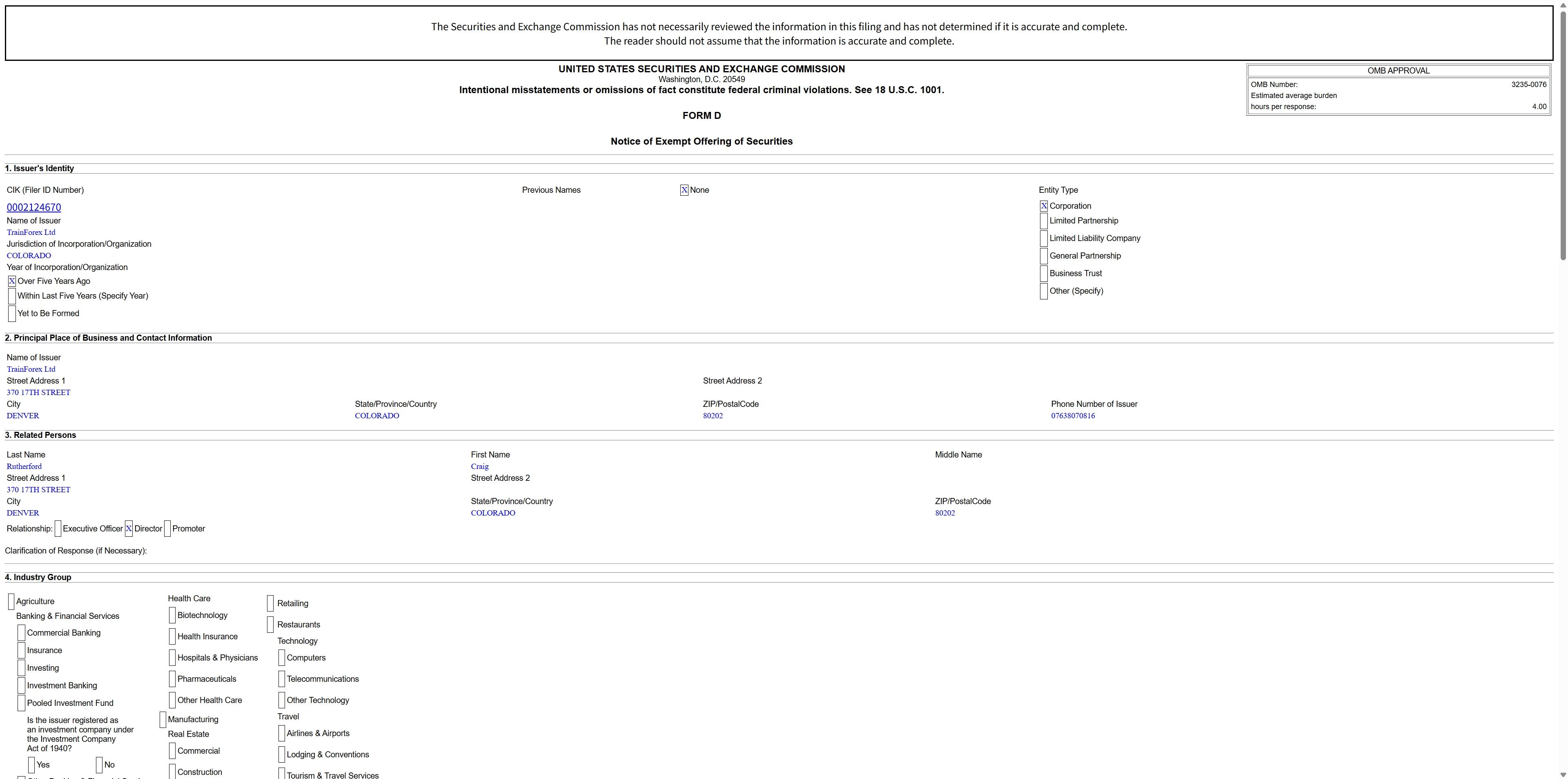
Task: Check the Executive Officer relationship box
Action: pyautogui.click(x=58, y=529)
